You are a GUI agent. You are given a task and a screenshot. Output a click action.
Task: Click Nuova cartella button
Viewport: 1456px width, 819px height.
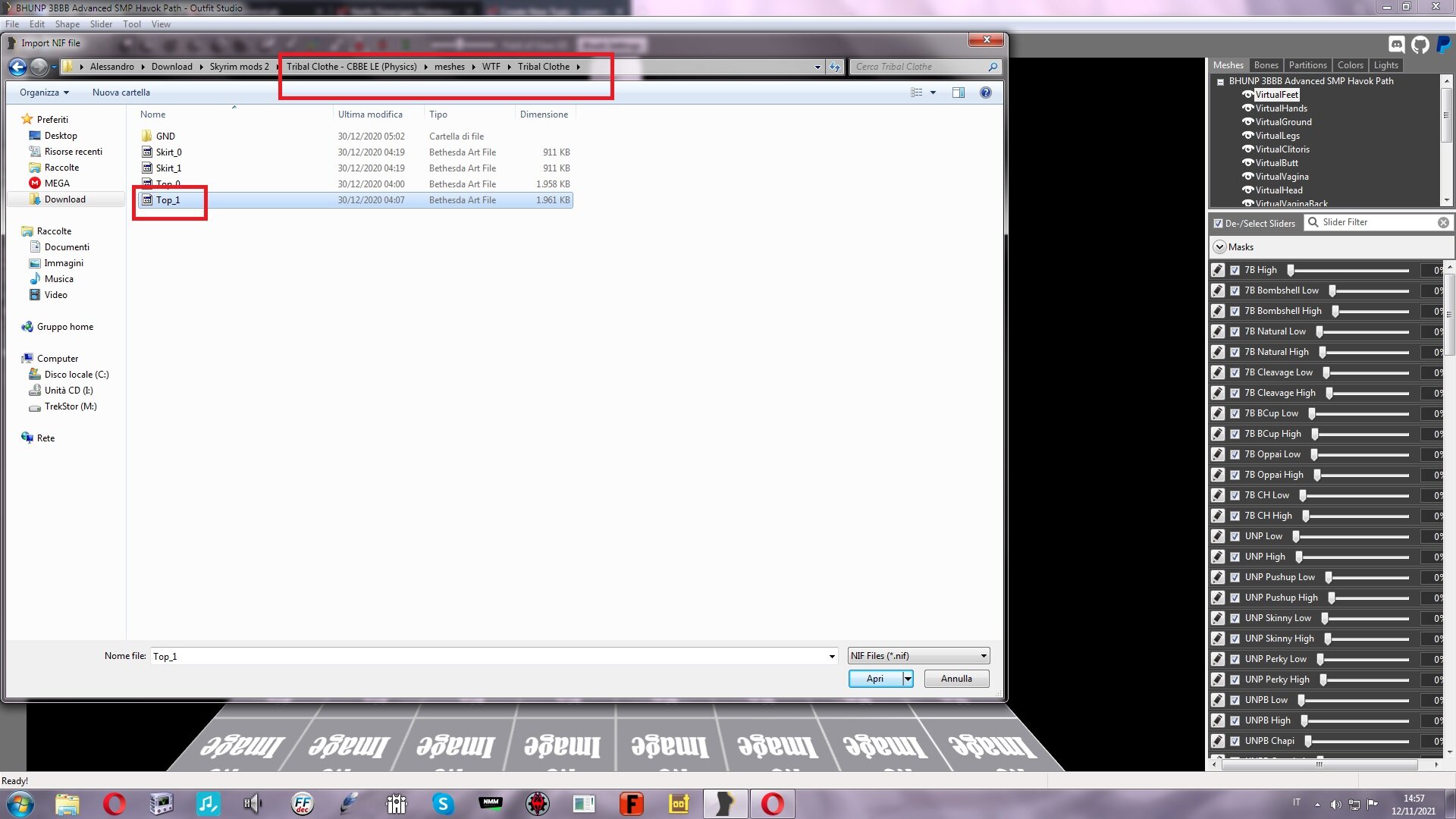[x=121, y=93]
